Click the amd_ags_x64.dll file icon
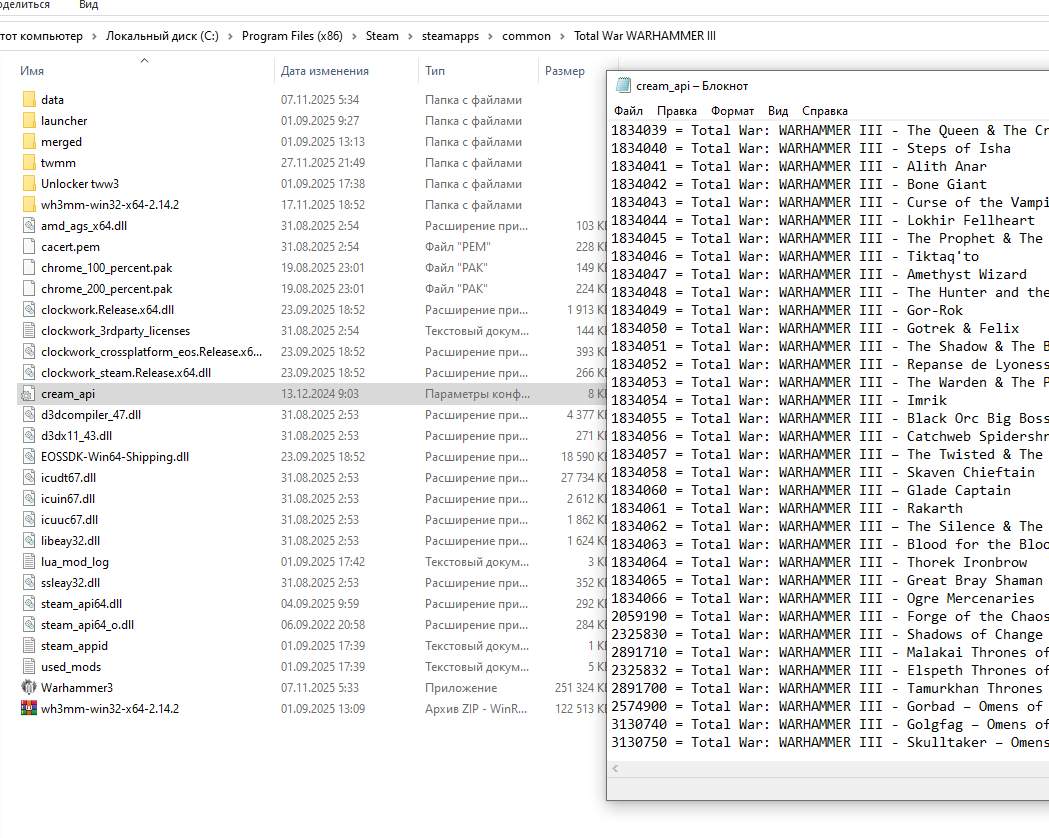The image size is (1049, 838). 29,225
